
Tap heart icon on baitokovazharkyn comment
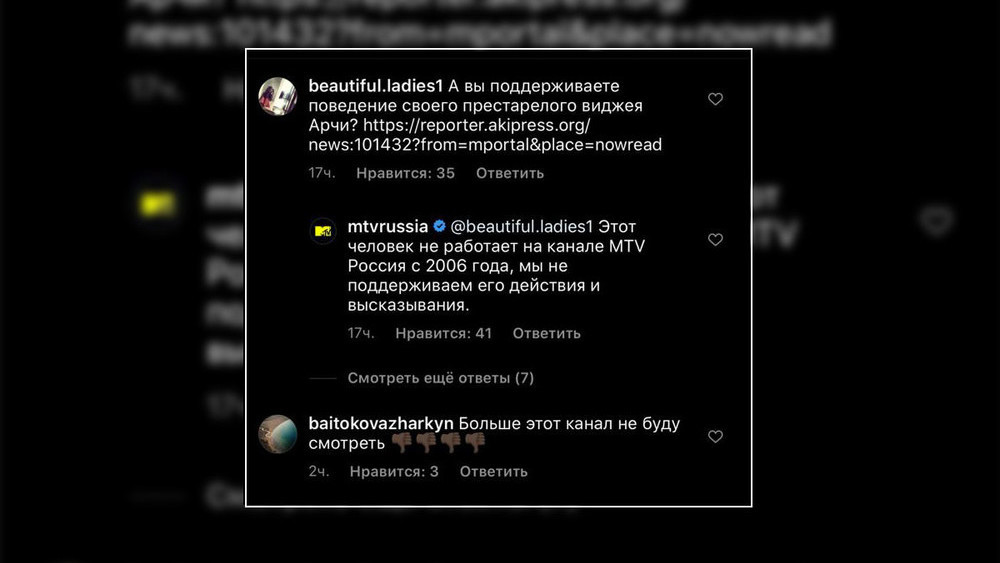pos(715,436)
